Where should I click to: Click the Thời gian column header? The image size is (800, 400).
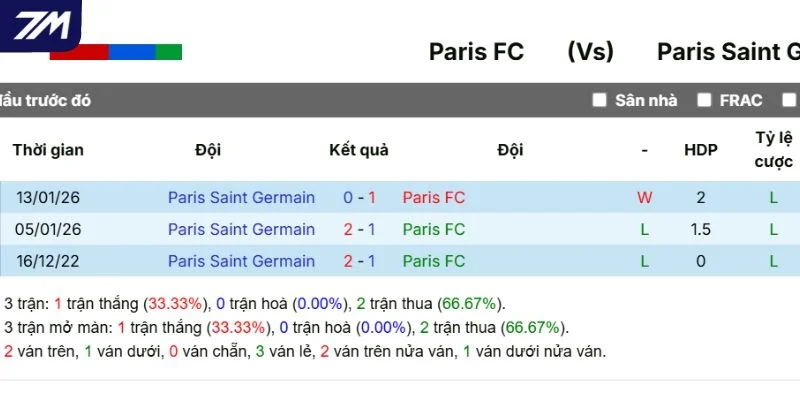48,150
